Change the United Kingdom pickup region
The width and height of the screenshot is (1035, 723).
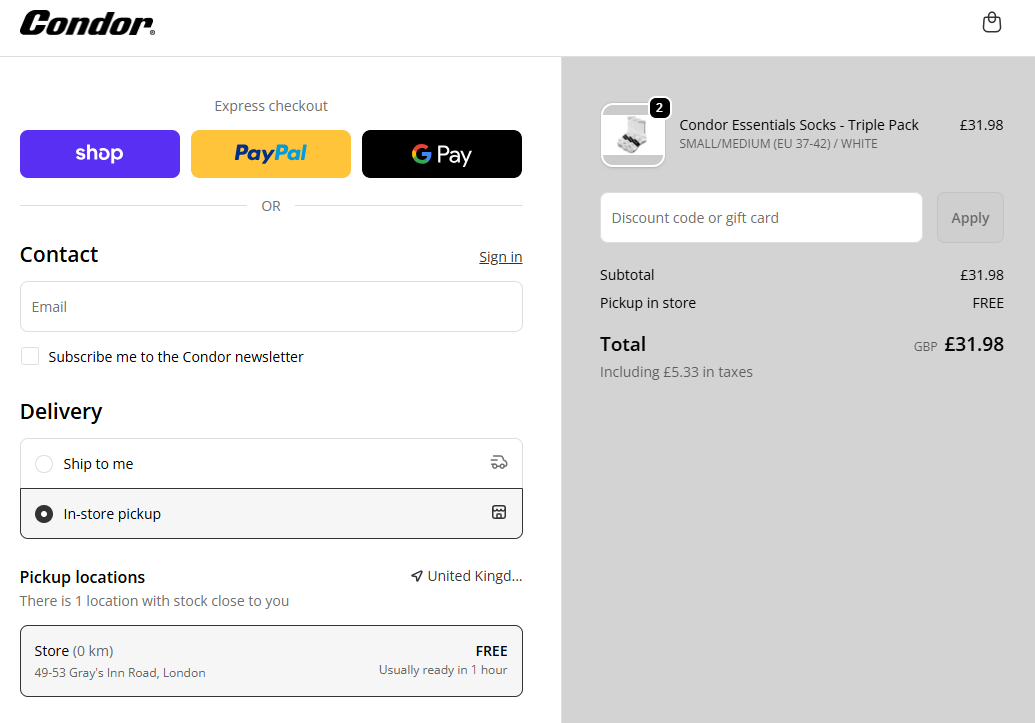[467, 576]
